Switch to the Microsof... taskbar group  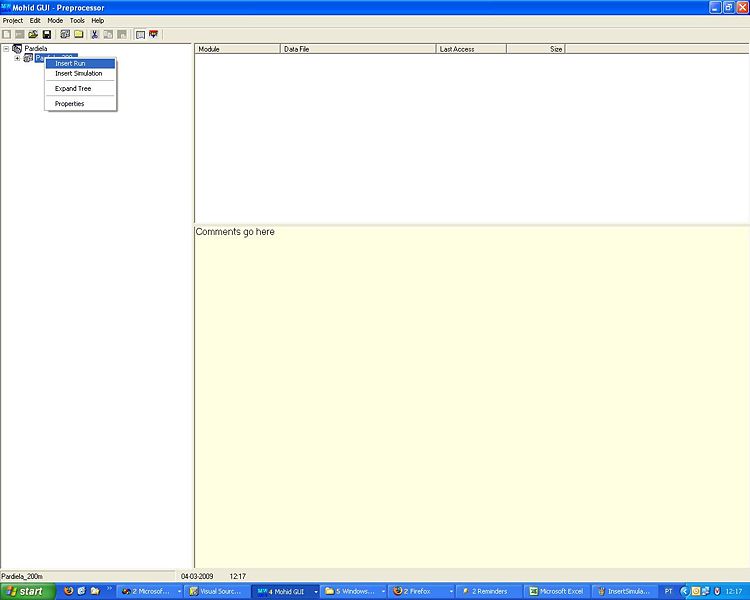click(x=150, y=591)
